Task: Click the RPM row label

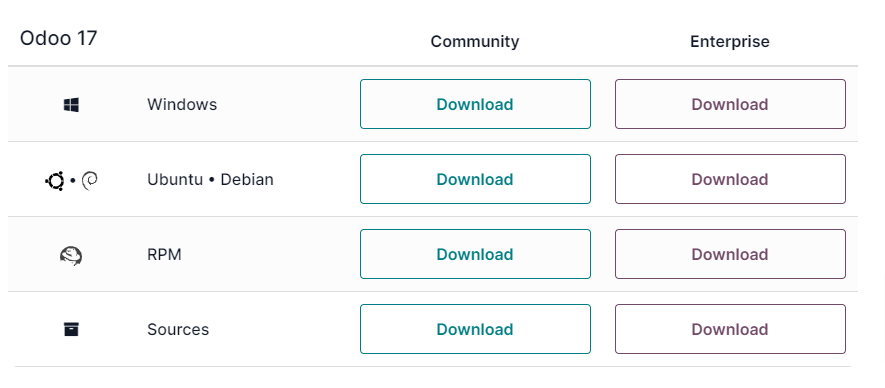Action: coord(164,255)
